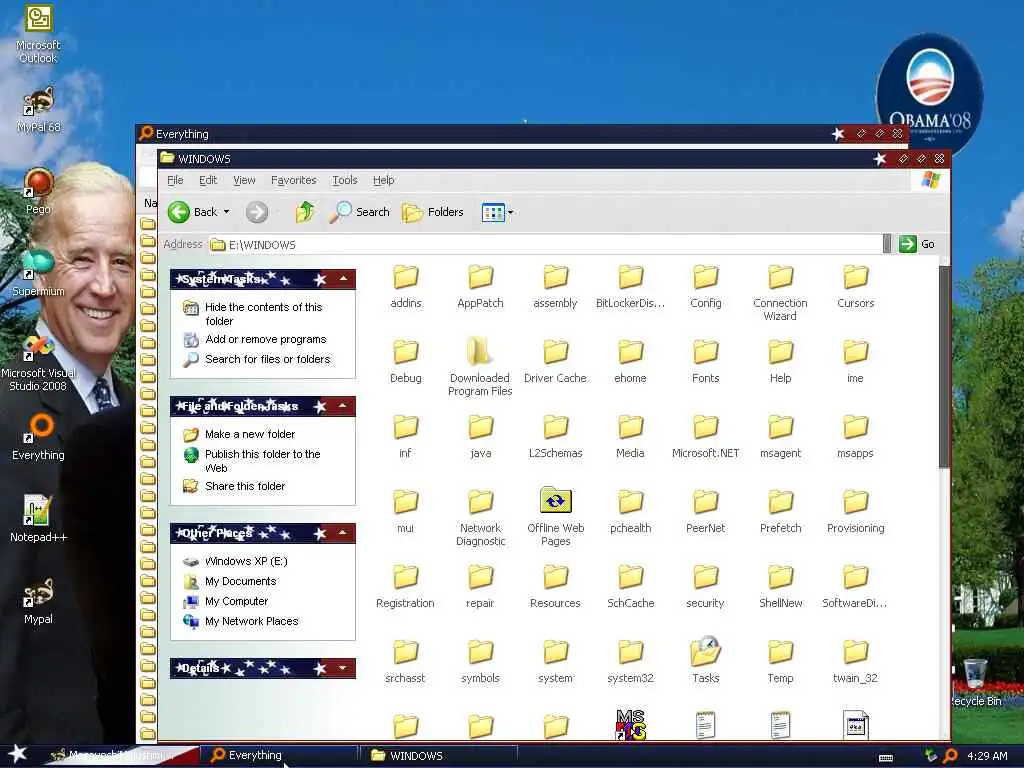1024x768 pixels.
Task: Open the Favorites menu
Action: click(293, 180)
